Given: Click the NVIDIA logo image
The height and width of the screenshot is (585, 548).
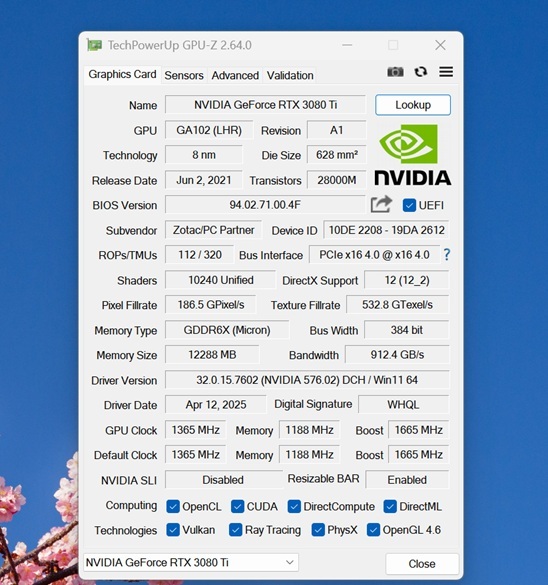Looking at the screenshot, I should tap(413, 155).
